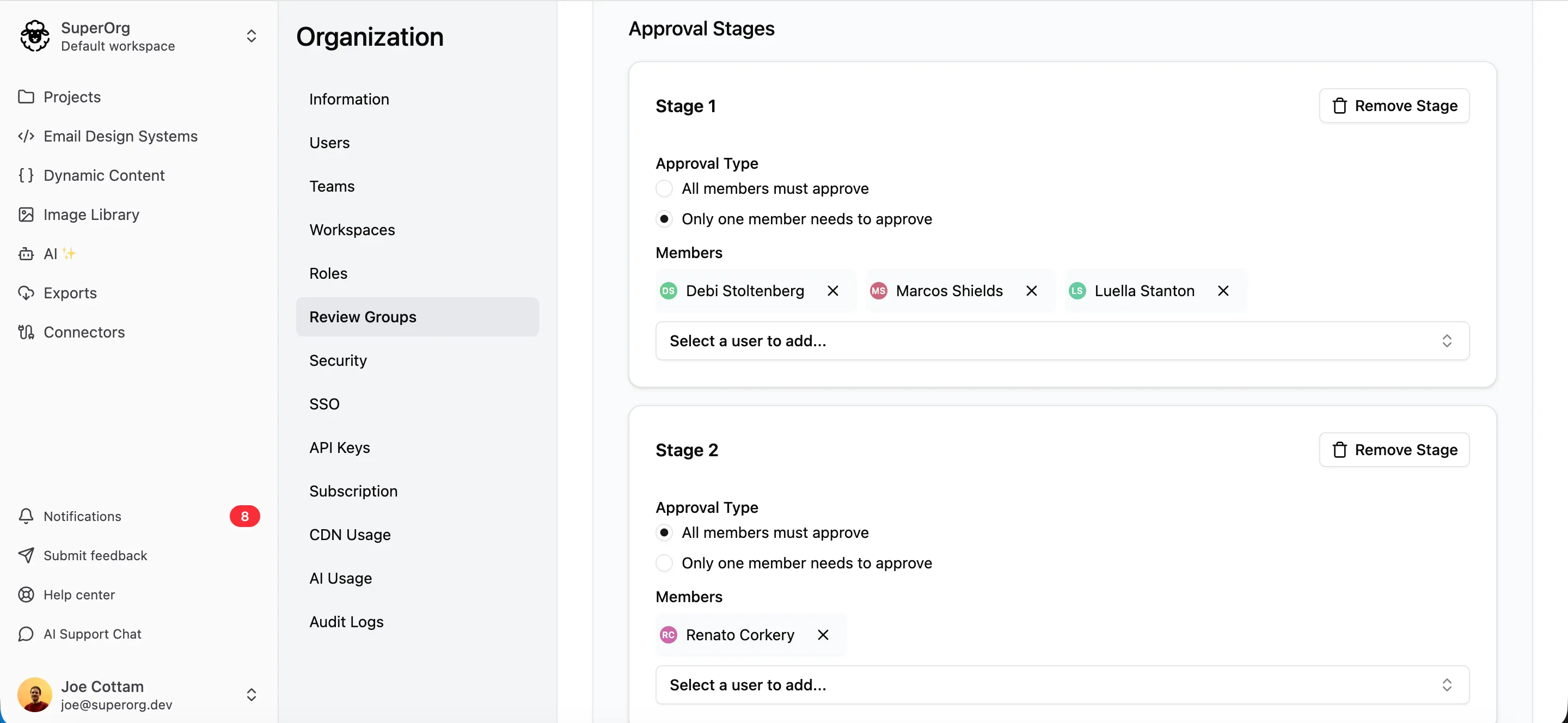Open the Projects section from sidebar

click(72, 97)
